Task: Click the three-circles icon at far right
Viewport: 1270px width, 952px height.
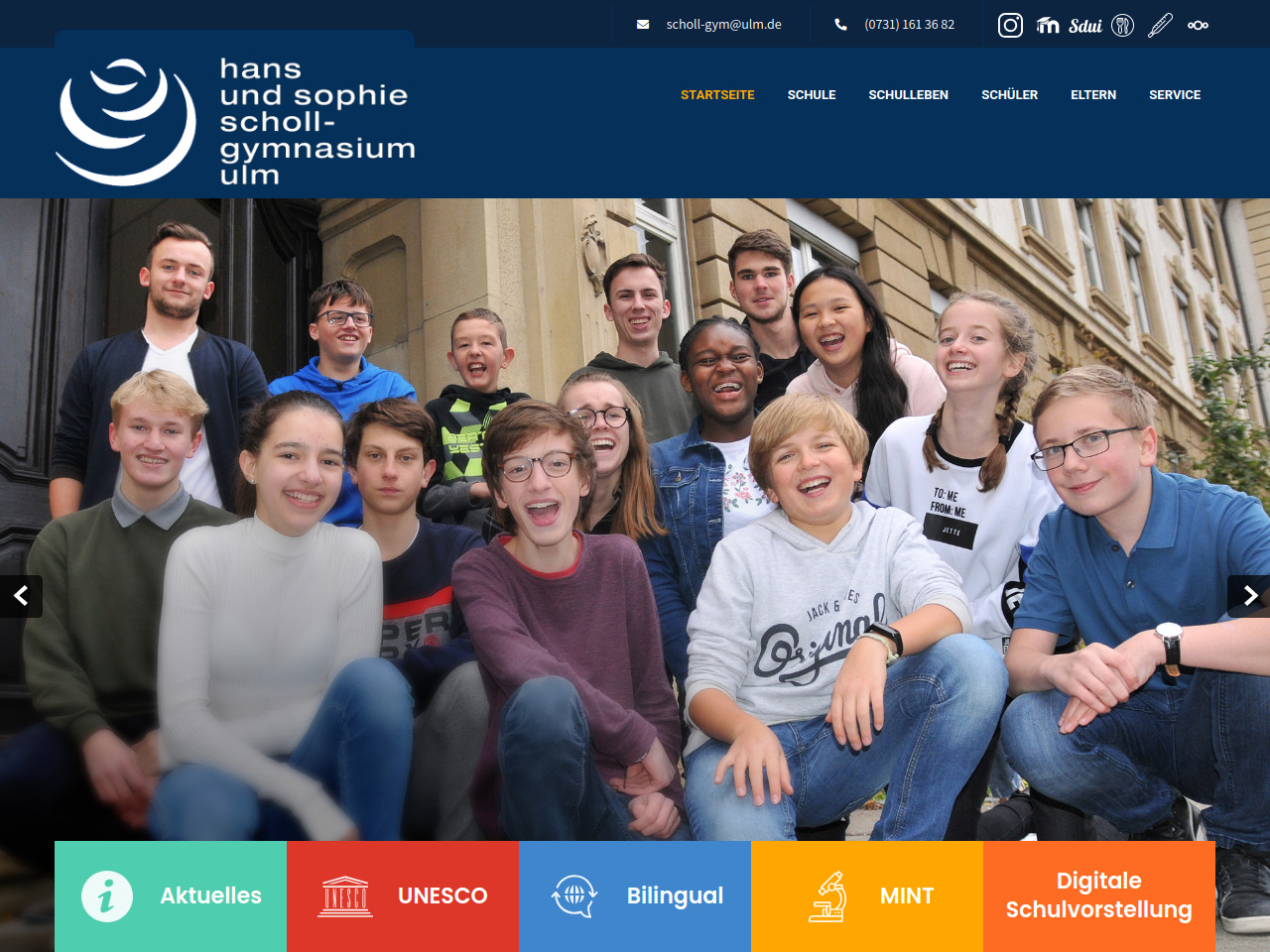Action: tap(1198, 25)
